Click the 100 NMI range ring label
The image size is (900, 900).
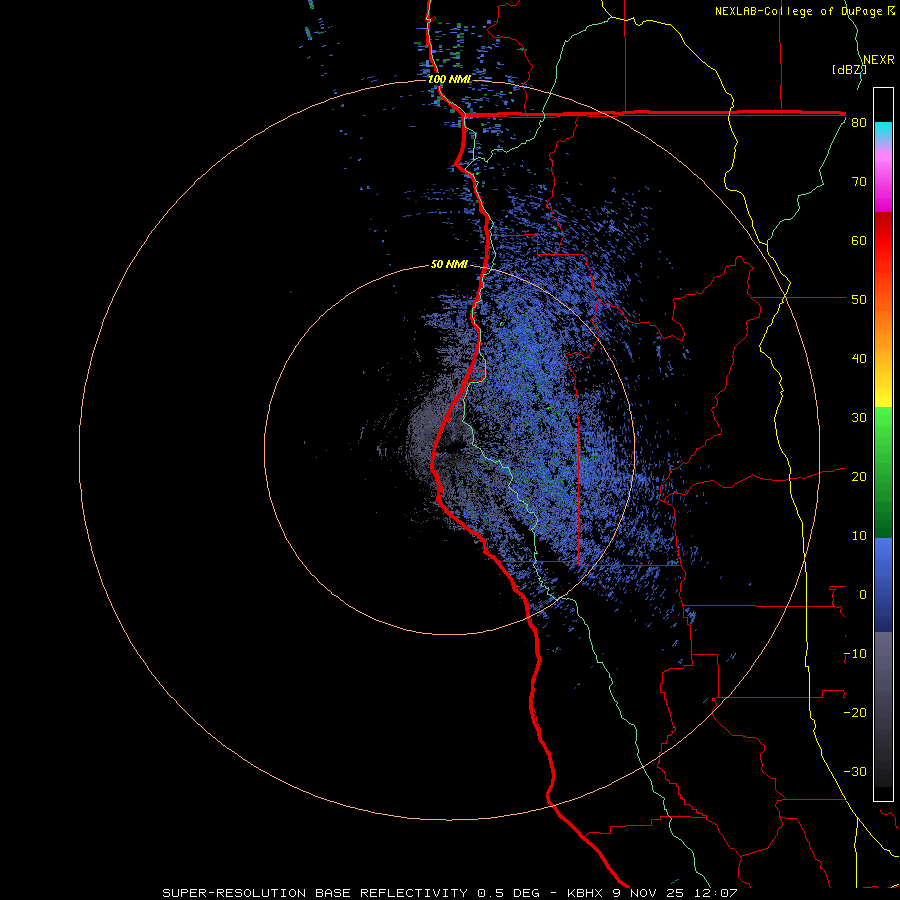click(449, 79)
